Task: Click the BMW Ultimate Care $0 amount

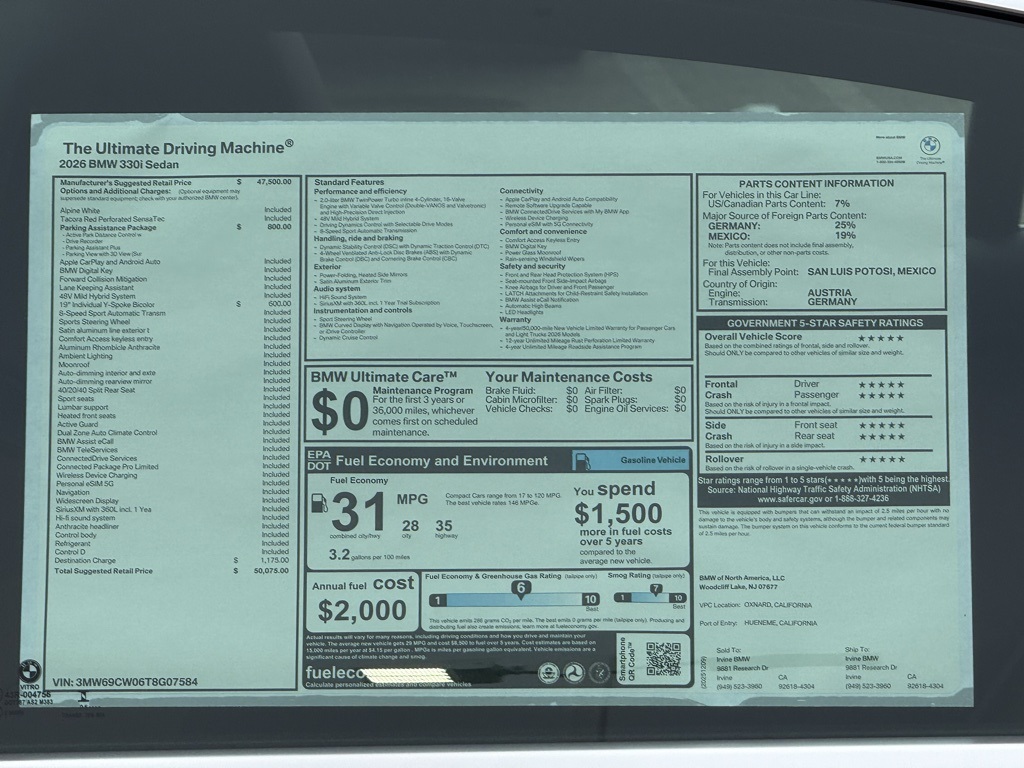Action: 338,410
